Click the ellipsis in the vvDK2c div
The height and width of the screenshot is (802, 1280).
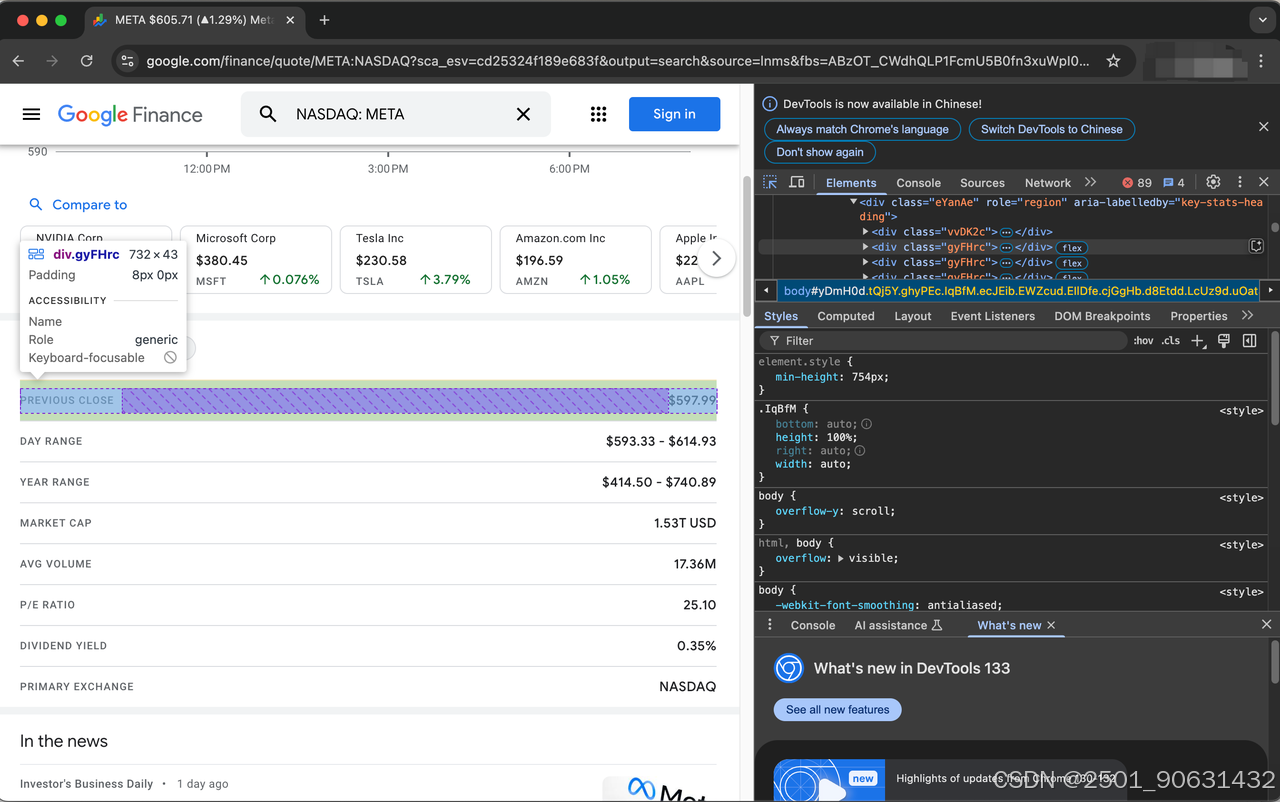[x=1006, y=232]
